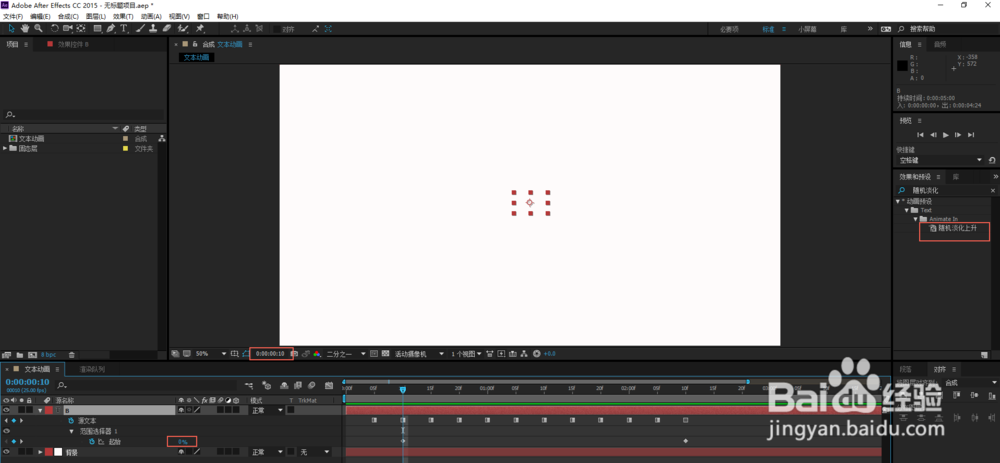
Task: Select the Eraser tool
Action: 166,29
